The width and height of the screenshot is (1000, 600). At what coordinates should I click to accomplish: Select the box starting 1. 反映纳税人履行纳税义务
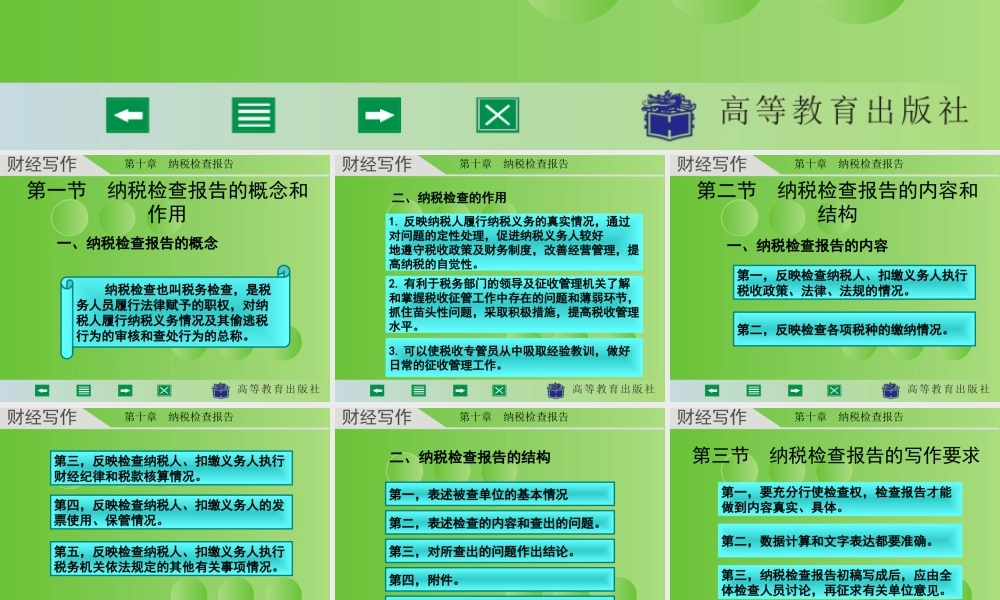[514, 242]
